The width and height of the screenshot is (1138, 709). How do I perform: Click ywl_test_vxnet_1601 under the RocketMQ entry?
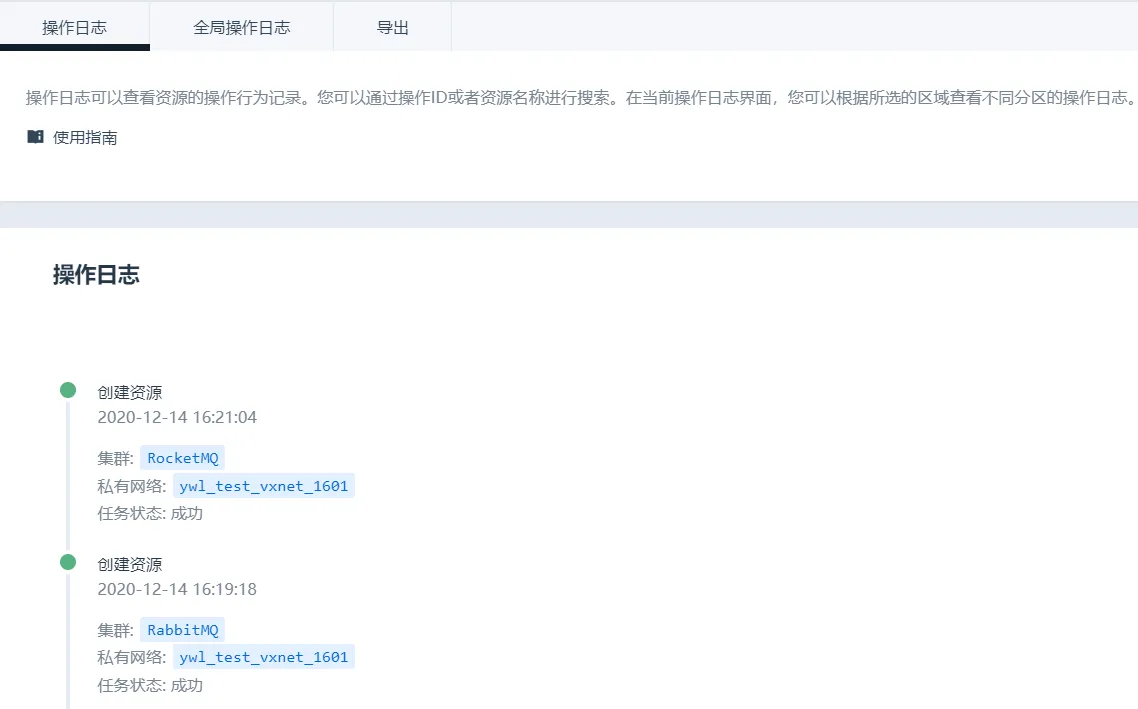coord(263,486)
